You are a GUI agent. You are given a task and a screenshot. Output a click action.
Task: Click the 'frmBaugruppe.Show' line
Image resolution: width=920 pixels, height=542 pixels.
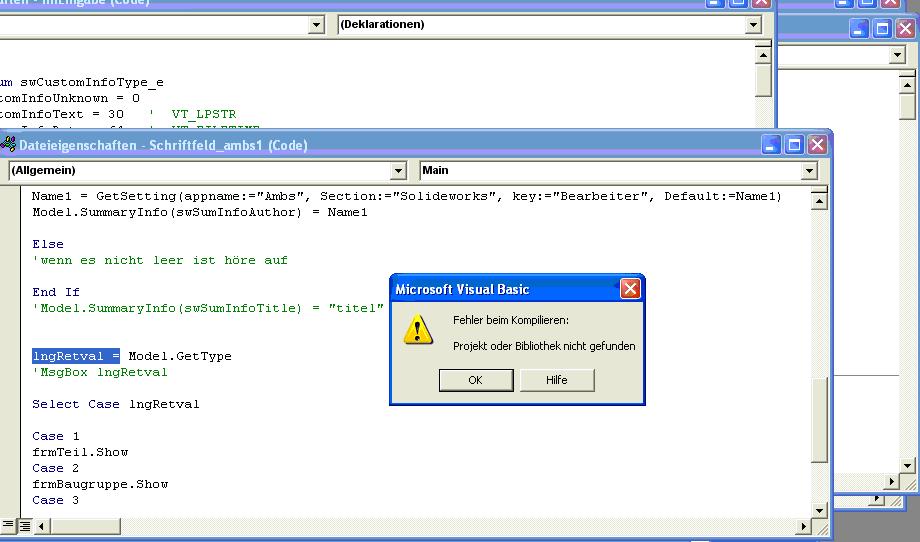100,484
